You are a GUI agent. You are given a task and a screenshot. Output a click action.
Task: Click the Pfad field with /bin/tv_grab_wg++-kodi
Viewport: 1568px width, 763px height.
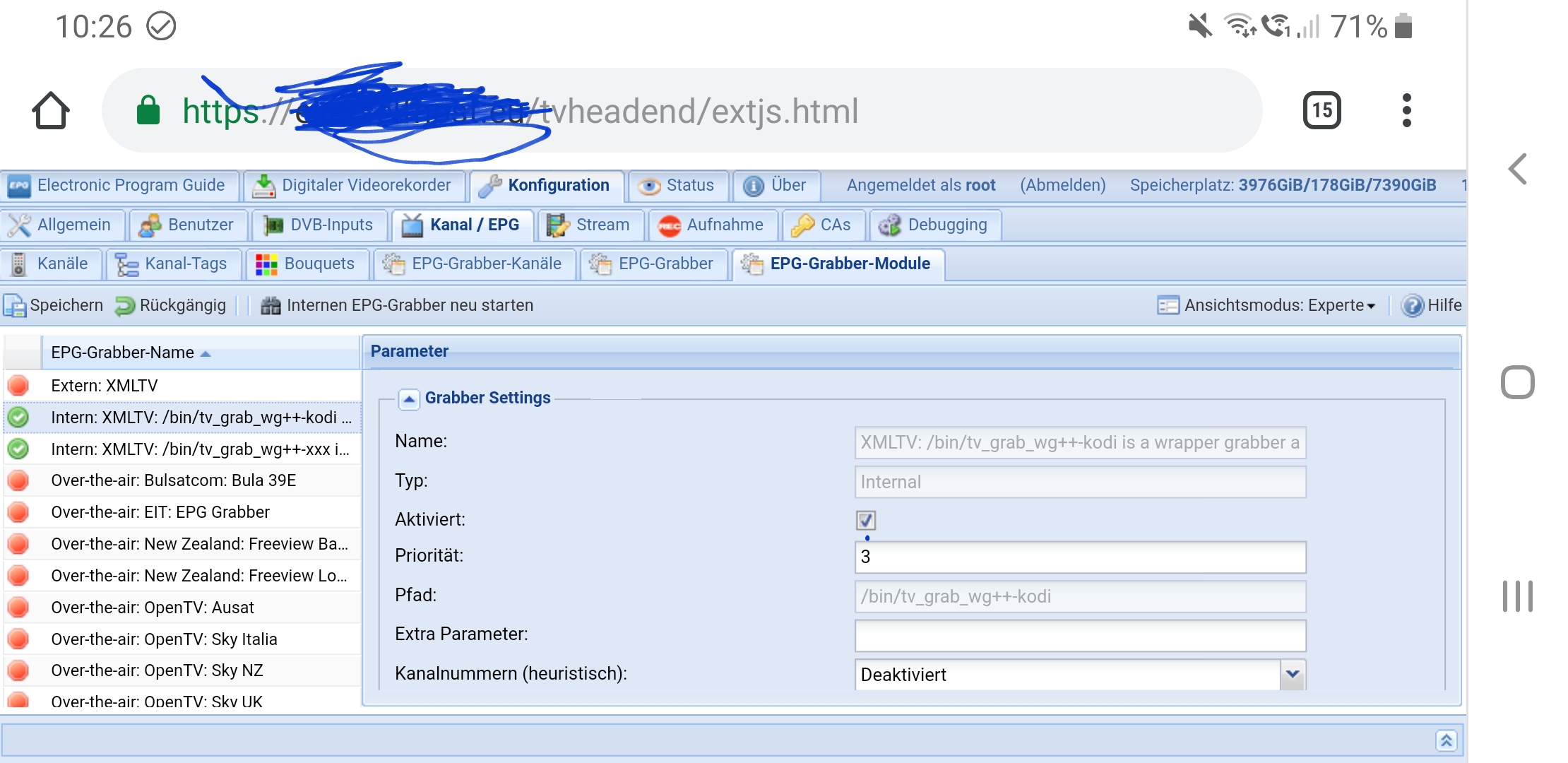pos(1080,597)
